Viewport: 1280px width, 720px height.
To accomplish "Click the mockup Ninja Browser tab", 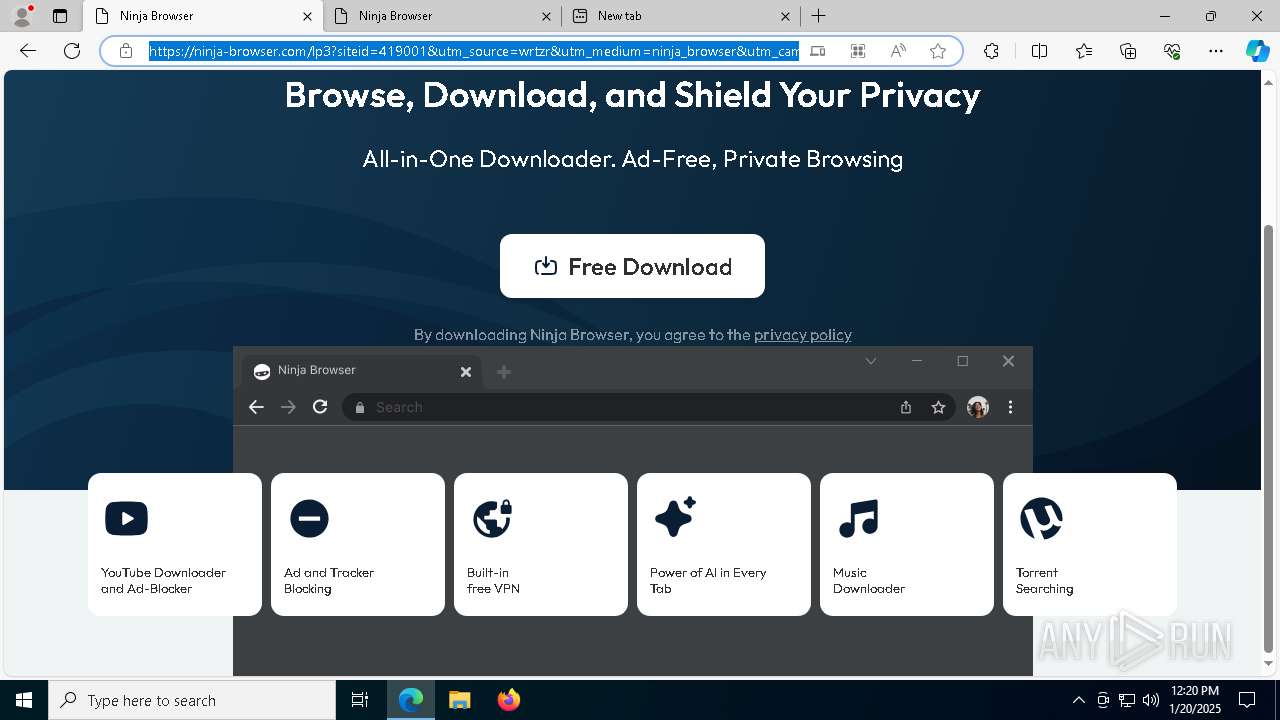I will [361, 371].
